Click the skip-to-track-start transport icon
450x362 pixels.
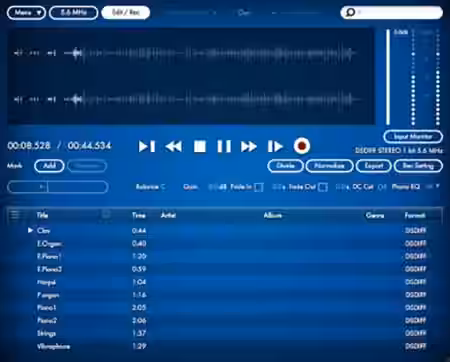(147, 146)
